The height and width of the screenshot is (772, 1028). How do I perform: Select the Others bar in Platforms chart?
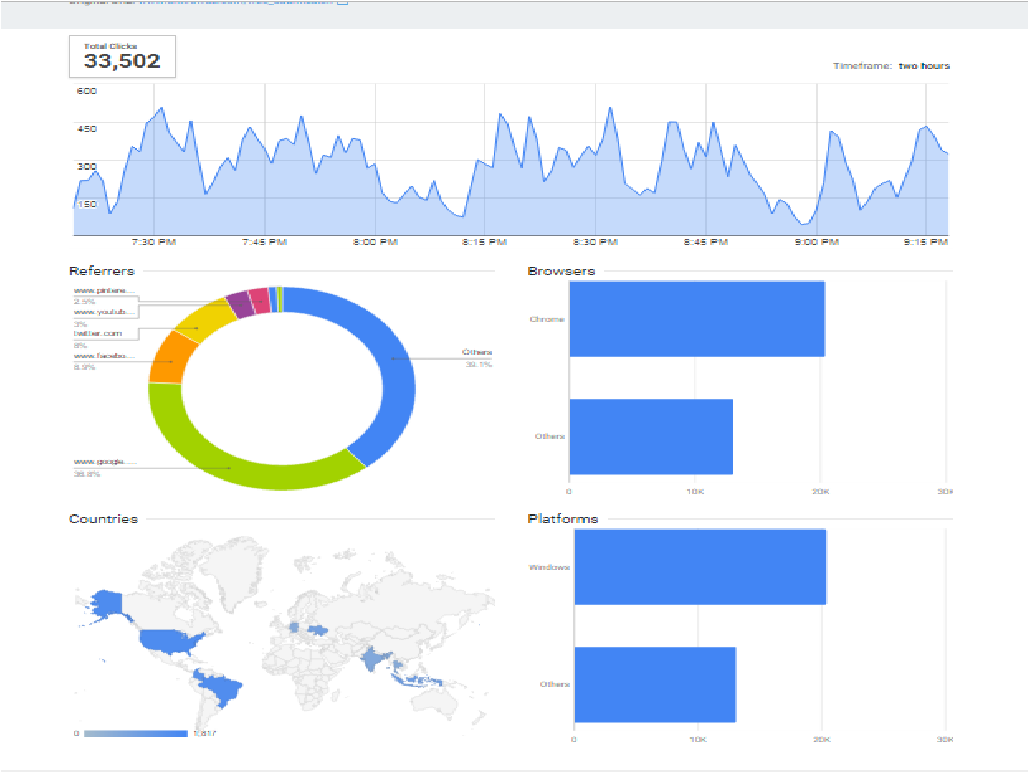coord(655,685)
